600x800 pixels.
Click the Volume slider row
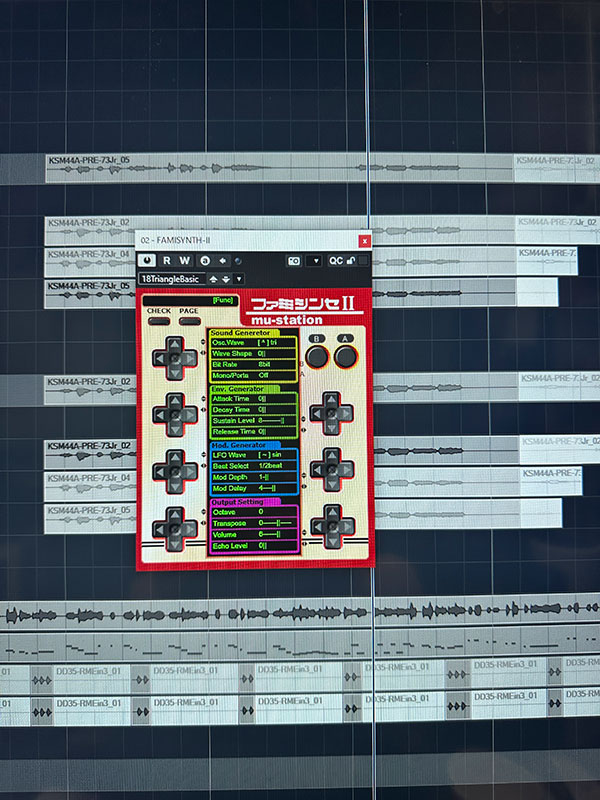(255, 535)
